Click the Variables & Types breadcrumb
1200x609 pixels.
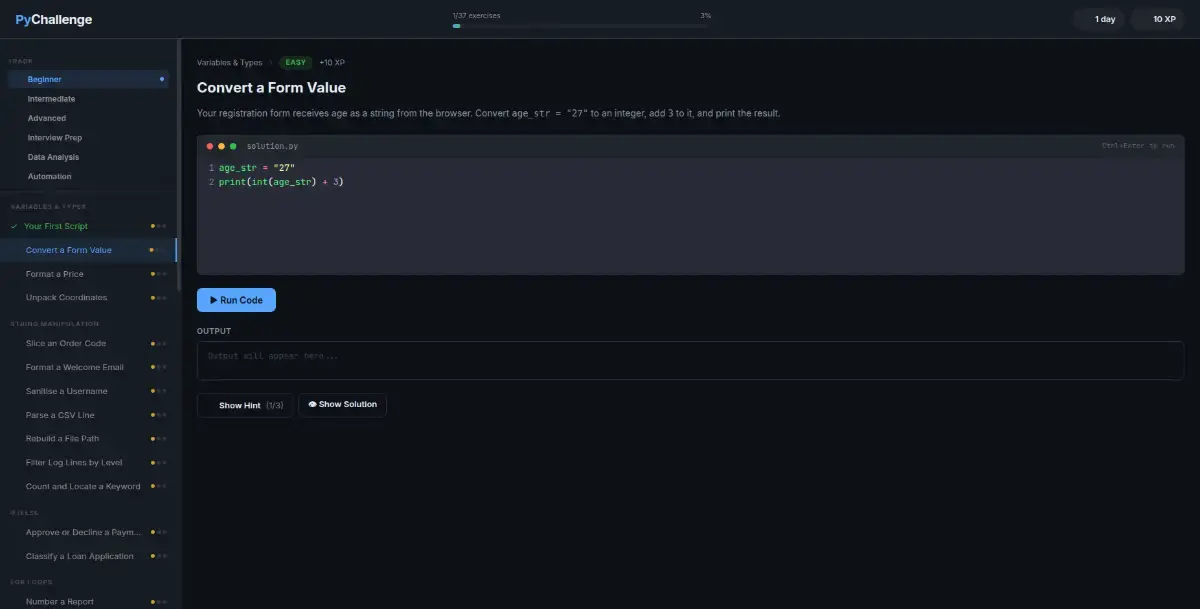pyautogui.click(x=229, y=62)
